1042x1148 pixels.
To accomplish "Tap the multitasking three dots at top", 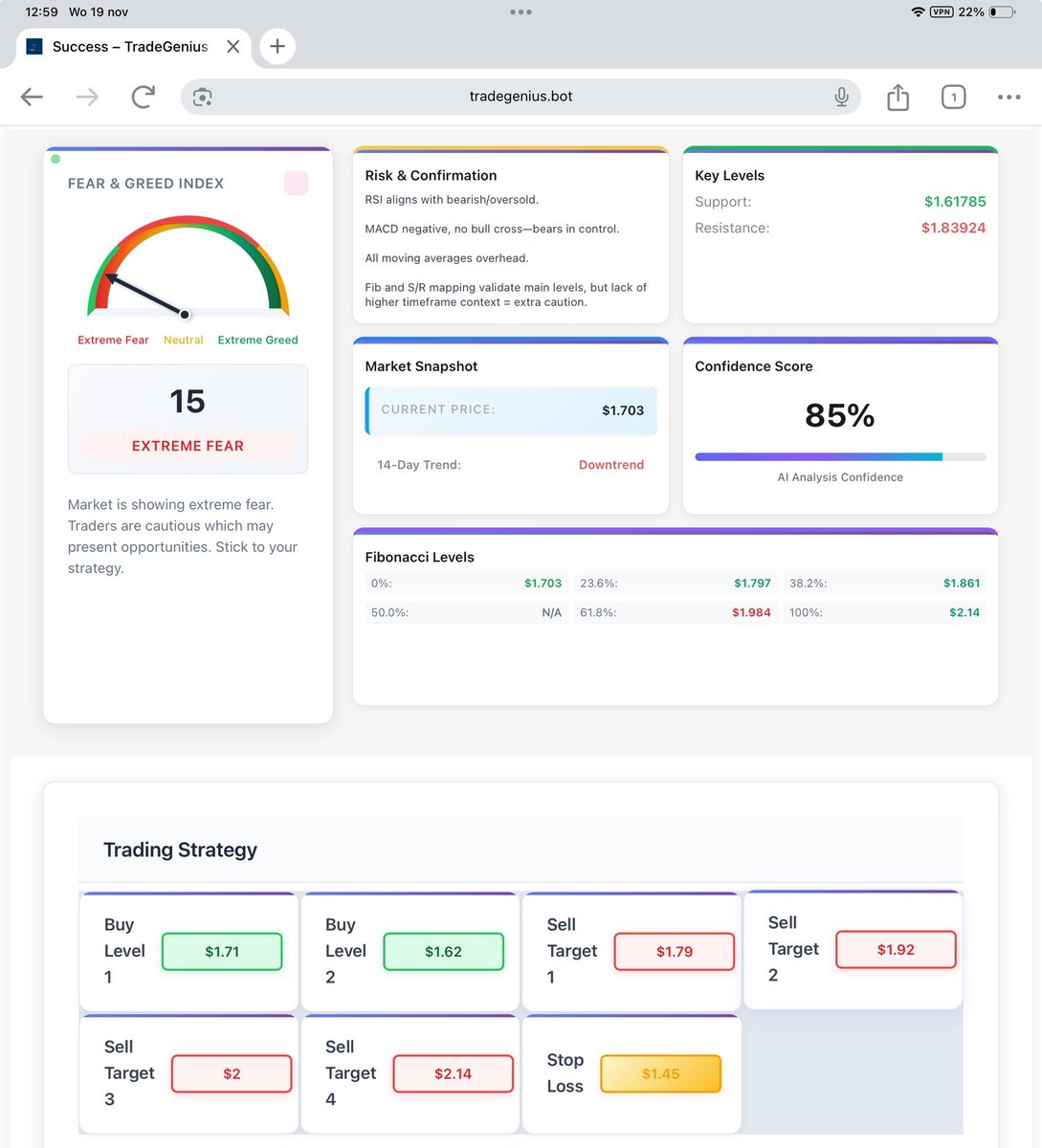I will (521, 12).
